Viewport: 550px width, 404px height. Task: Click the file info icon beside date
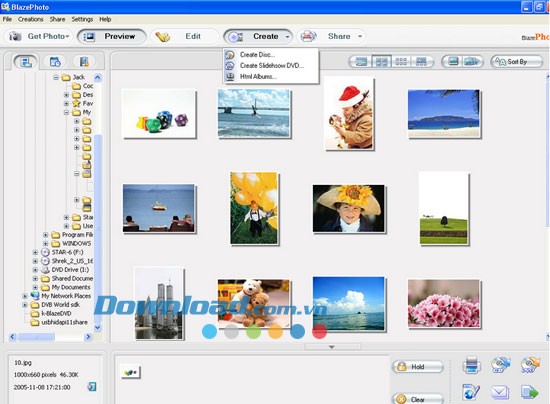tap(92, 387)
